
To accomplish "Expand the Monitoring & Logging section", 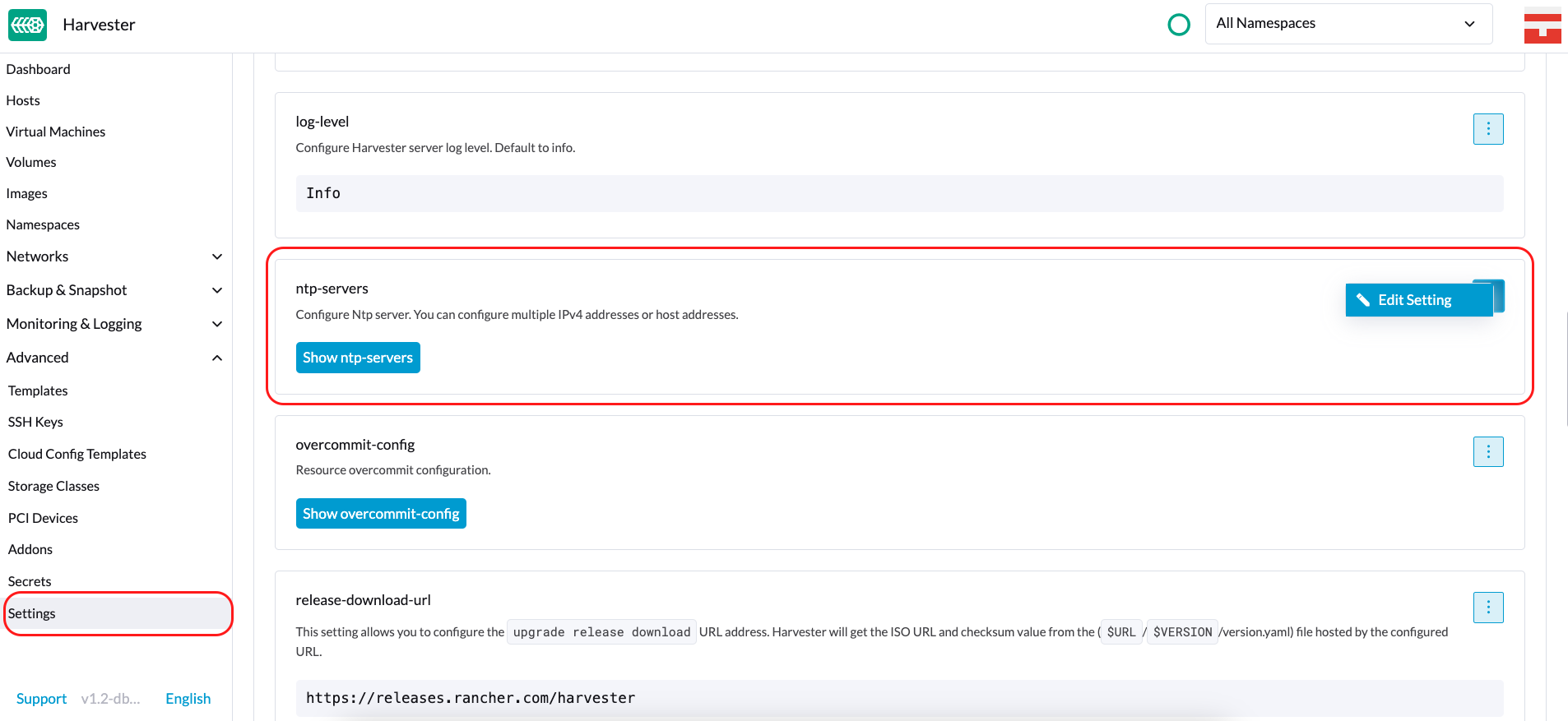I will click(217, 324).
